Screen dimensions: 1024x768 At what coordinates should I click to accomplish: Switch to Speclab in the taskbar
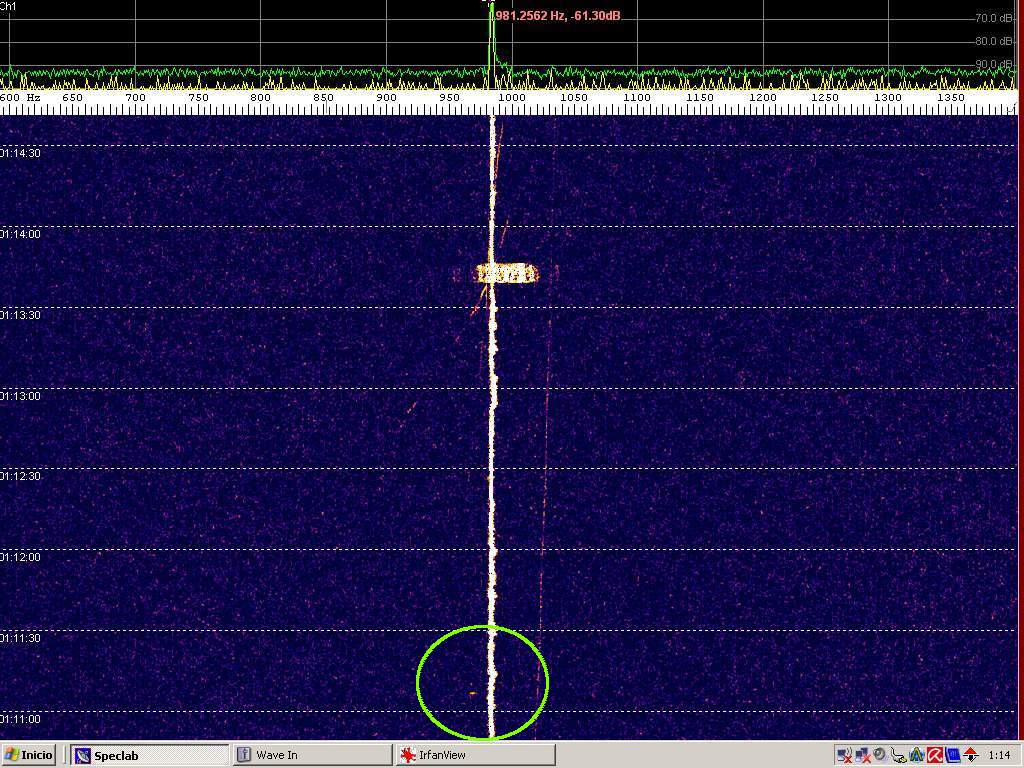click(x=150, y=755)
